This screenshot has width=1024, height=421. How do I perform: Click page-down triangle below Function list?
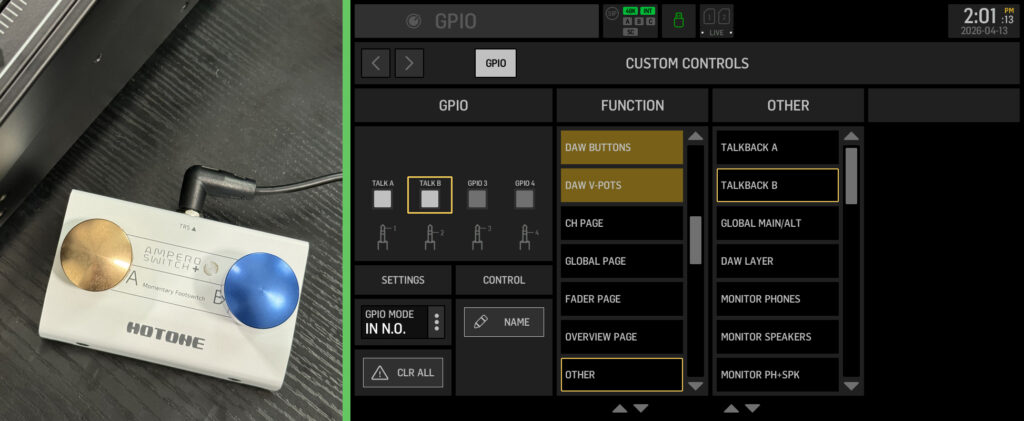click(x=641, y=409)
